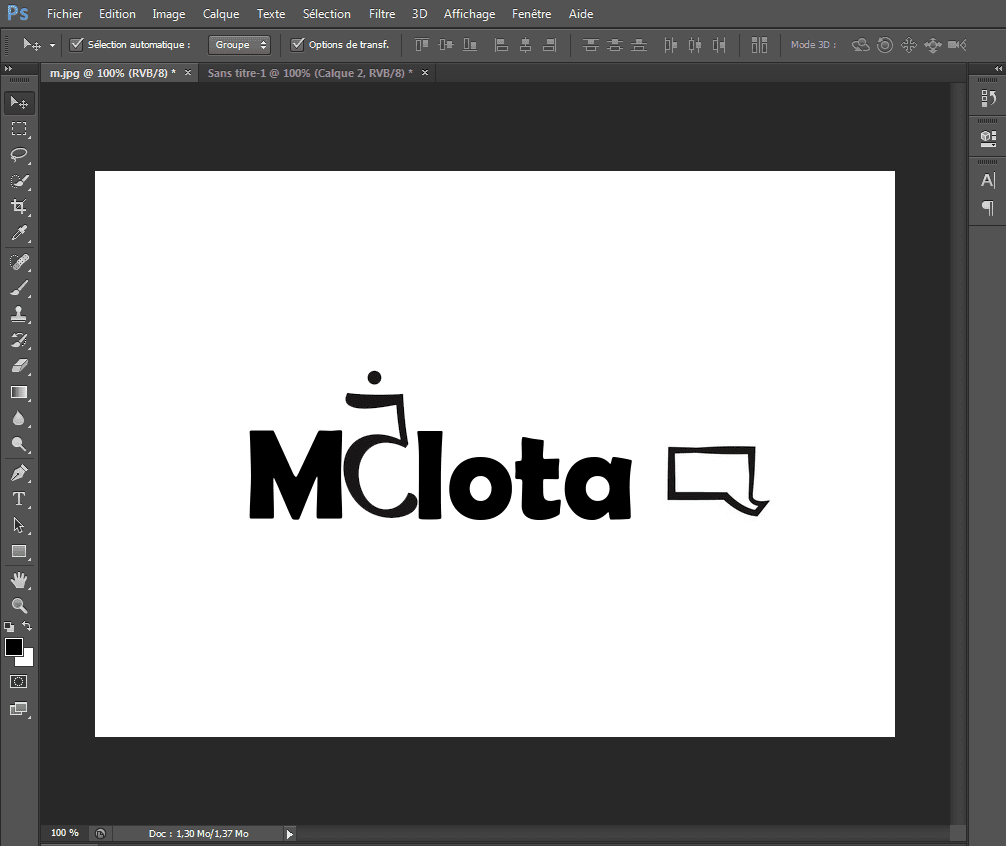
Task: Select the Clone Stamp tool
Action: pyautogui.click(x=19, y=314)
